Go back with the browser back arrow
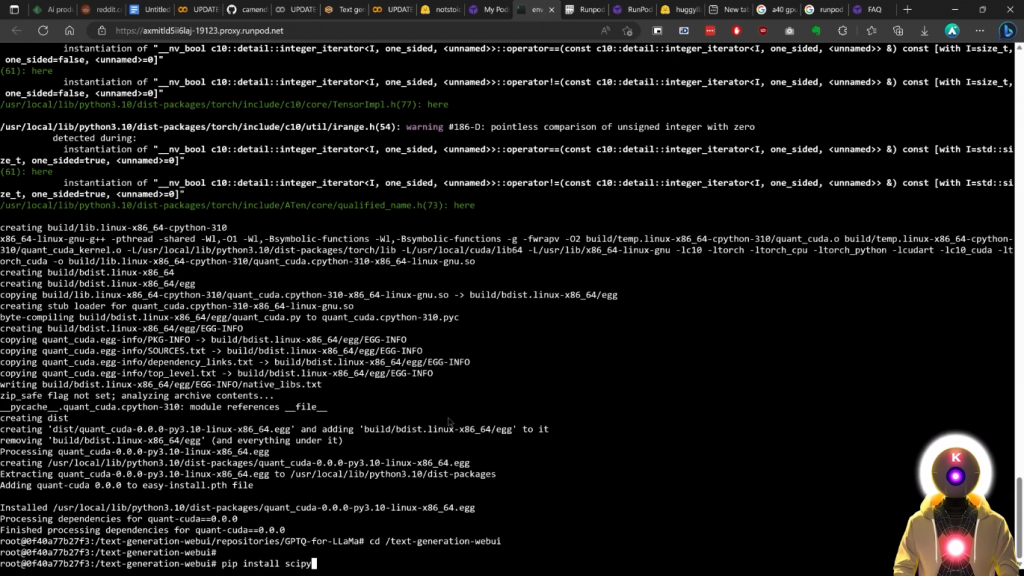The width and height of the screenshot is (1024, 576). pyautogui.click(x=17, y=31)
